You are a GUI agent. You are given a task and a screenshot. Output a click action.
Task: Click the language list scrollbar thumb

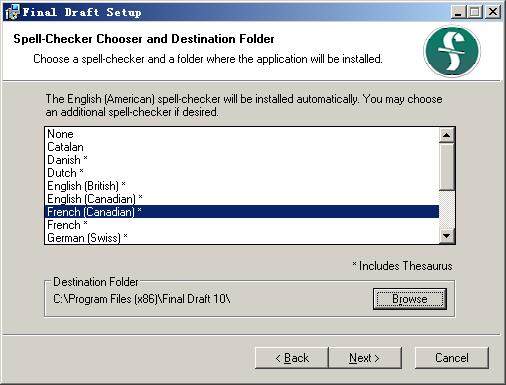click(x=447, y=167)
